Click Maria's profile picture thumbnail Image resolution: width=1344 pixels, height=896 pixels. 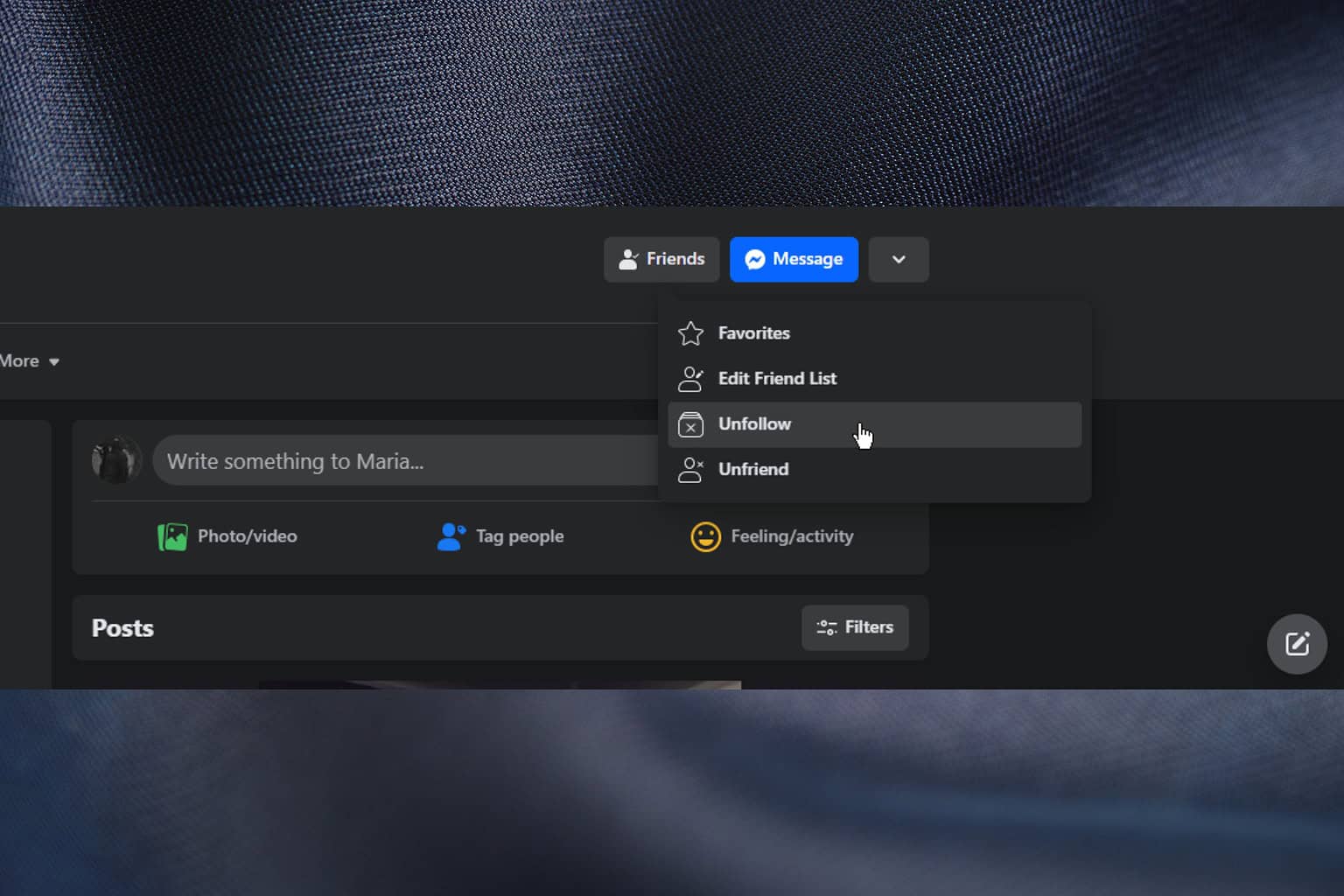coord(115,458)
